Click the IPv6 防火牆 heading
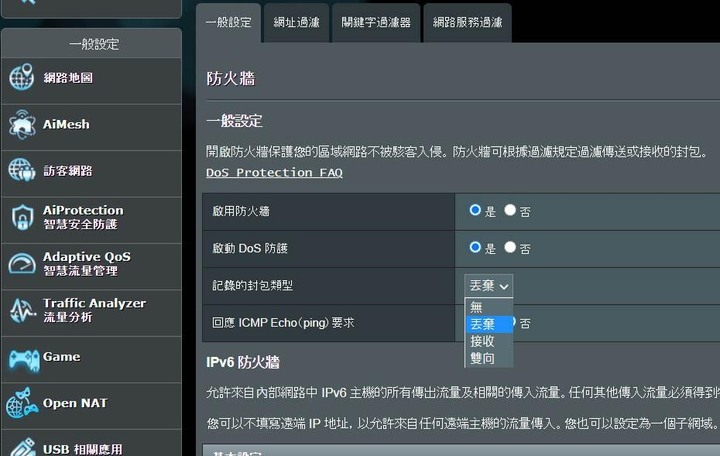Screen dimensions: 720x456 [x=243, y=362]
